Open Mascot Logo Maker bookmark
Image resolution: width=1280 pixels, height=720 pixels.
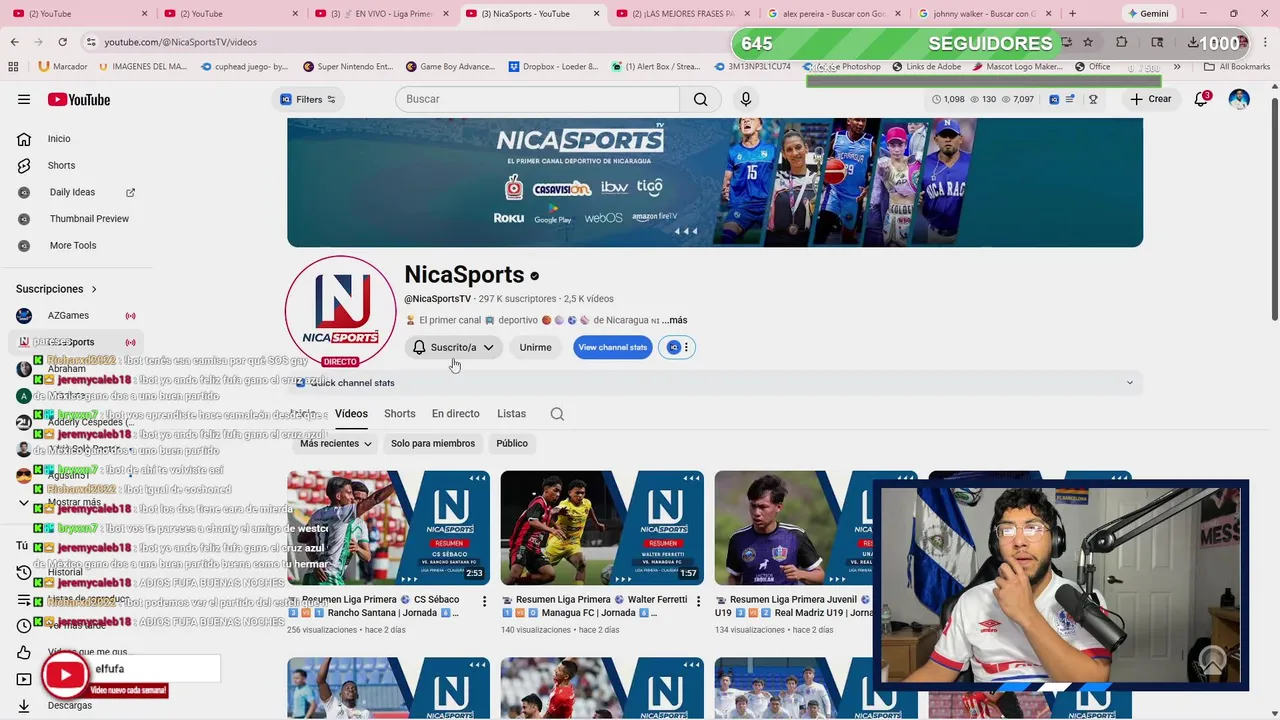[1017, 67]
